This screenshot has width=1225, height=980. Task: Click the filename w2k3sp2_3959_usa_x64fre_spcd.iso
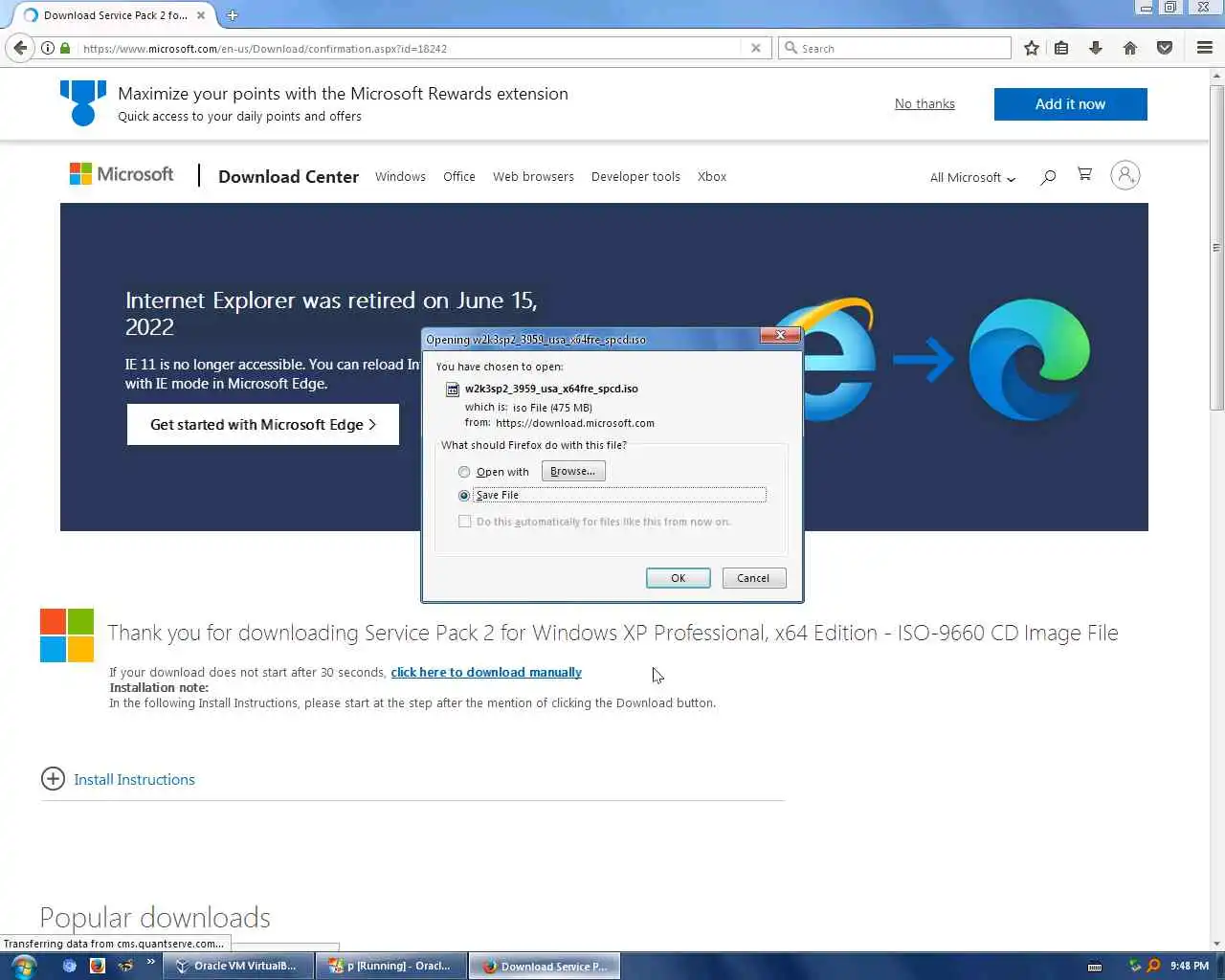551,389
